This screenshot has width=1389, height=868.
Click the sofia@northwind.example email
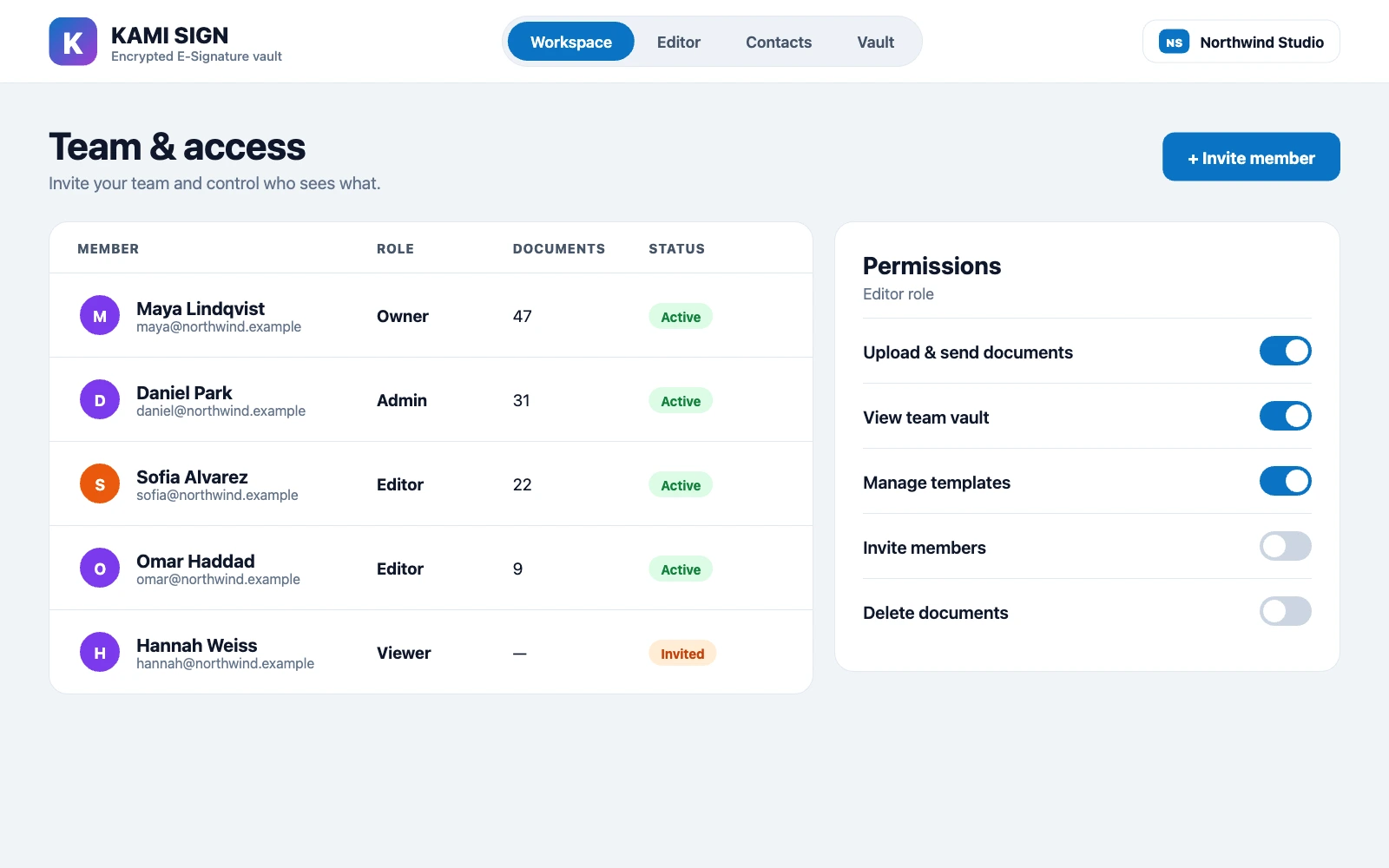click(217, 495)
